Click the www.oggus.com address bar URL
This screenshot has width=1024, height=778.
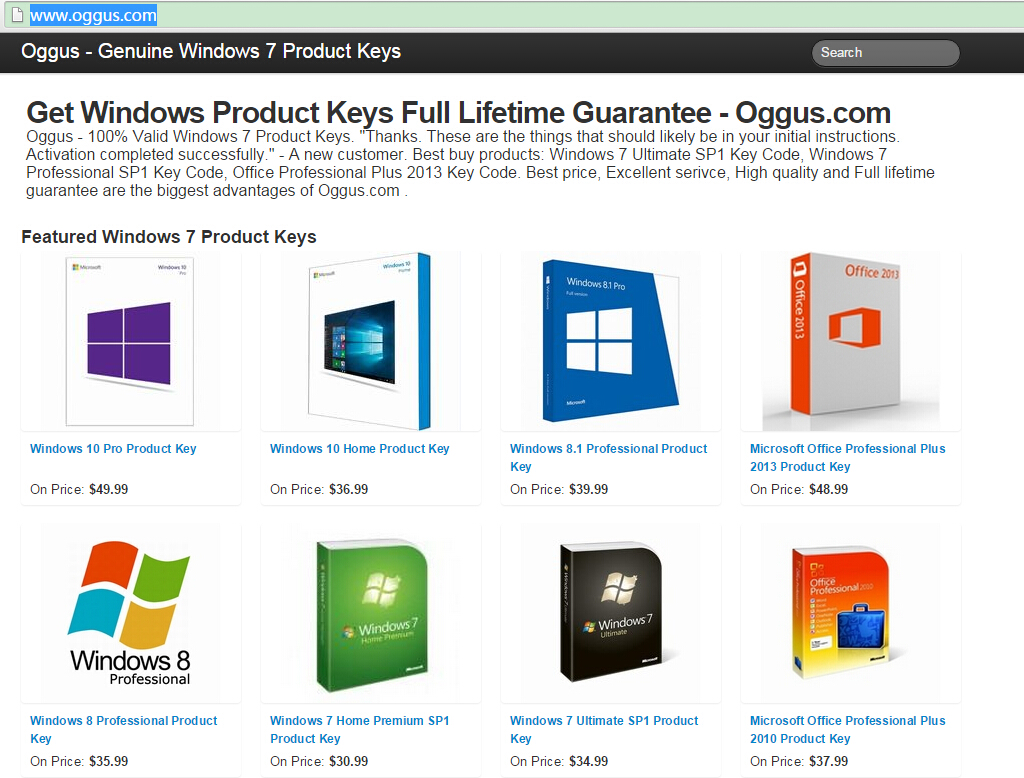coord(93,15)
